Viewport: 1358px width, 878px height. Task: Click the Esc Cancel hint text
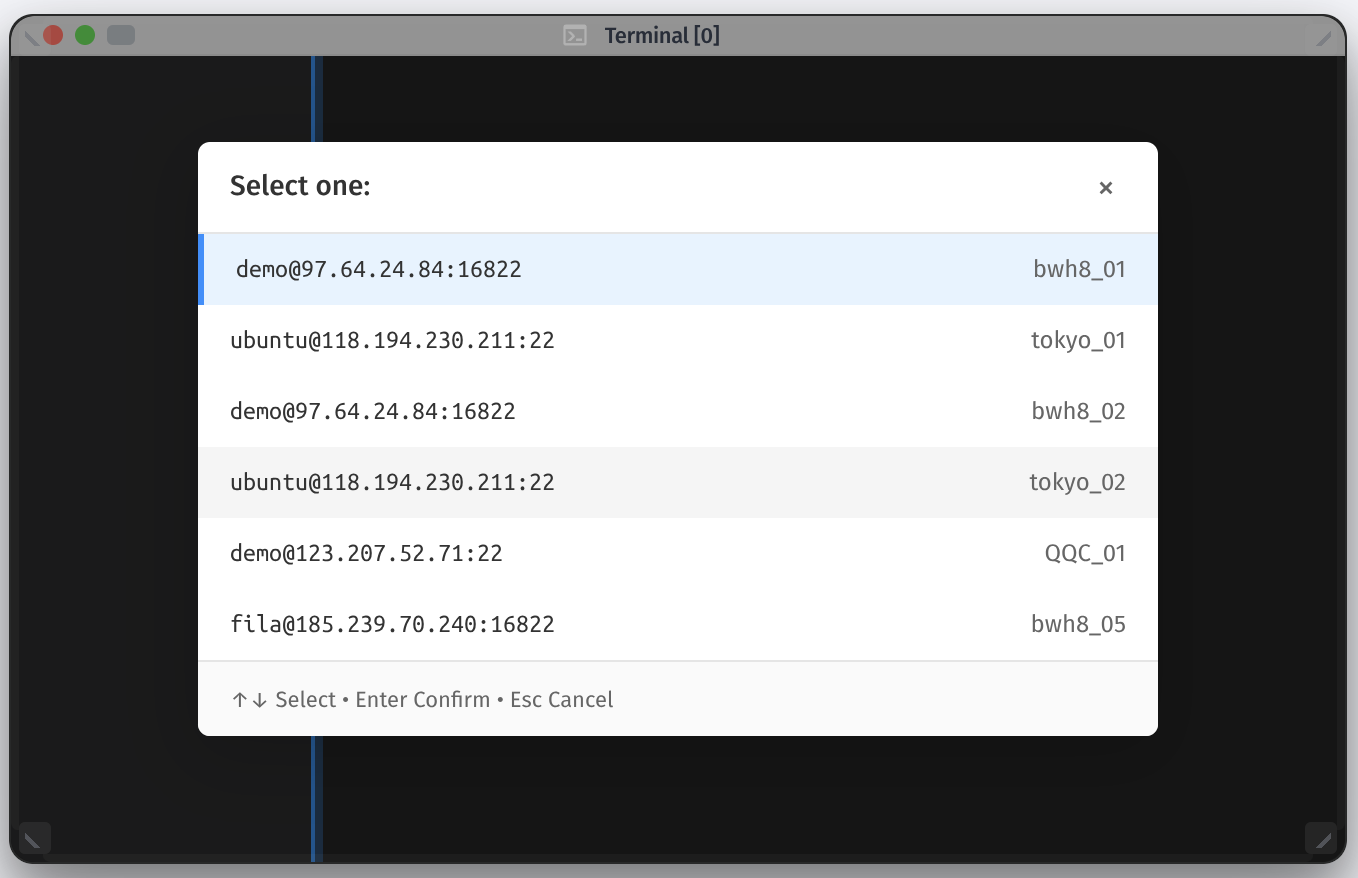(x=561, y=699)
